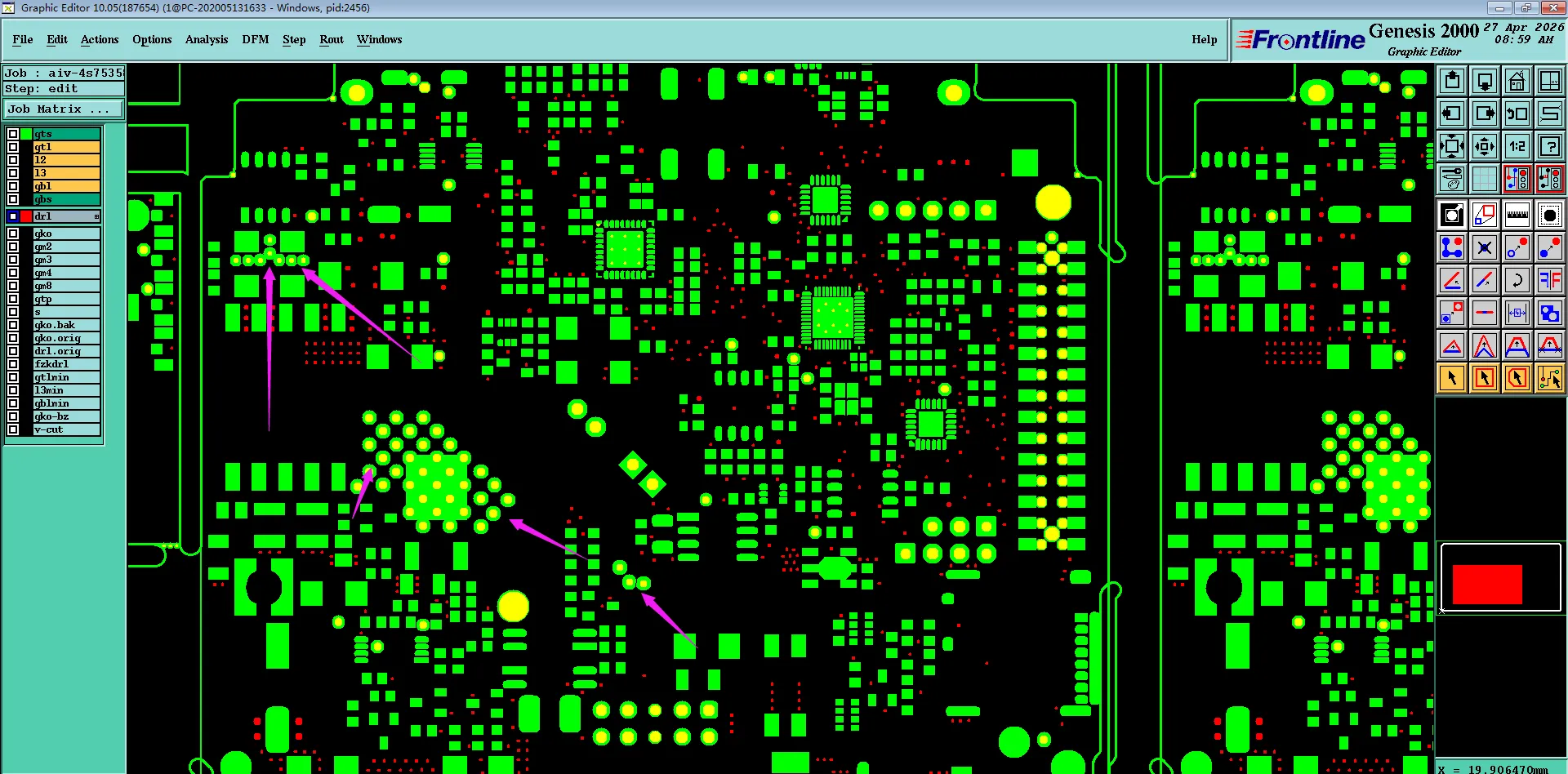Expand the drl layer options marker
Viewport: 1568px width, 774px height.
tap(96, 216)
